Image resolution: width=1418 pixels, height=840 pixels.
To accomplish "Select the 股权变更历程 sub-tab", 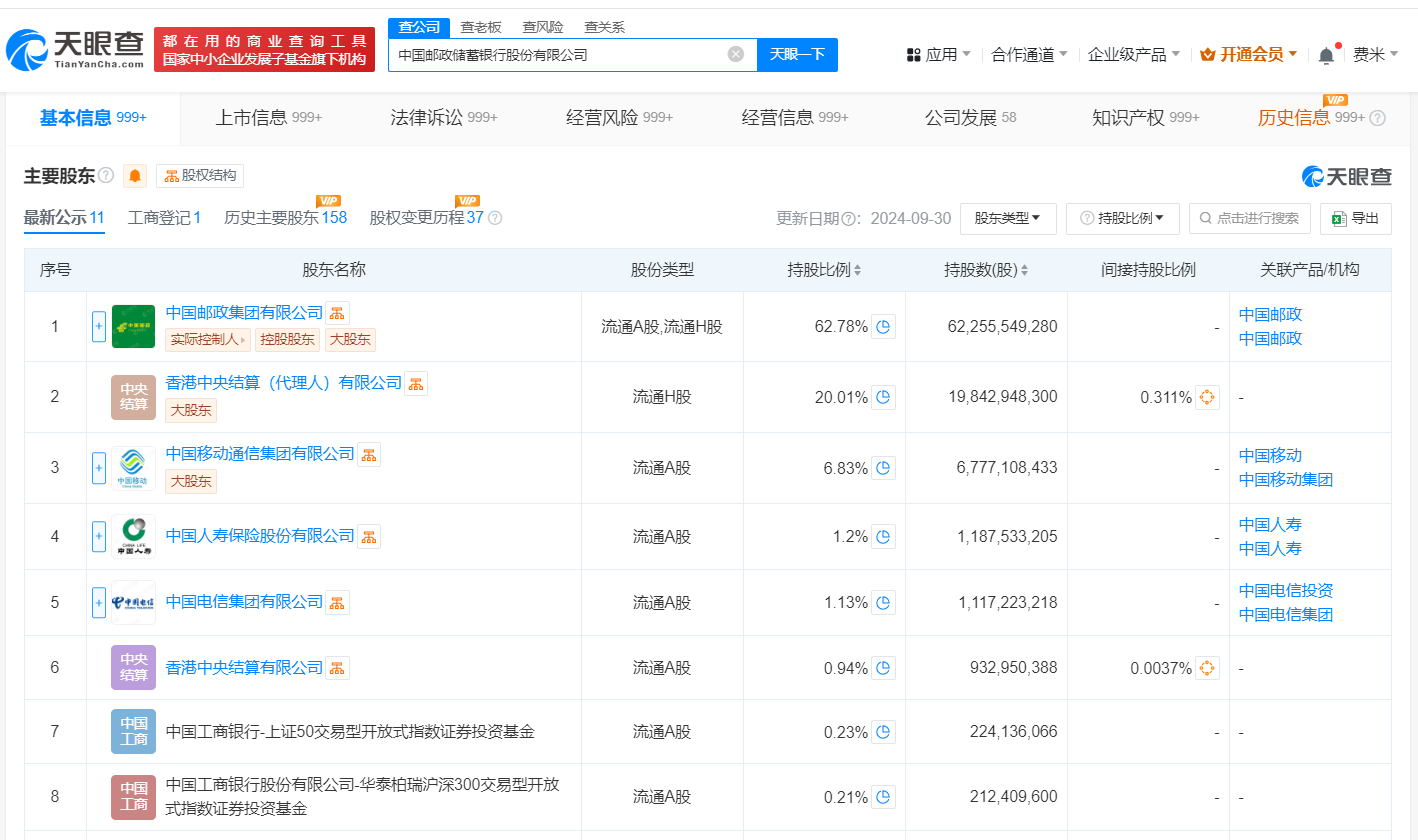I will click(426, 218).
